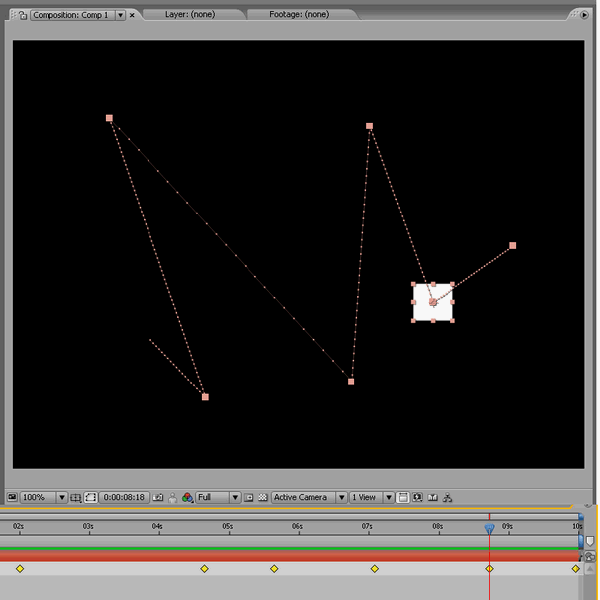Screen dimensions: 600x600
Task: Click the white solid's top-left handle
Action: [x=413, y=284]
